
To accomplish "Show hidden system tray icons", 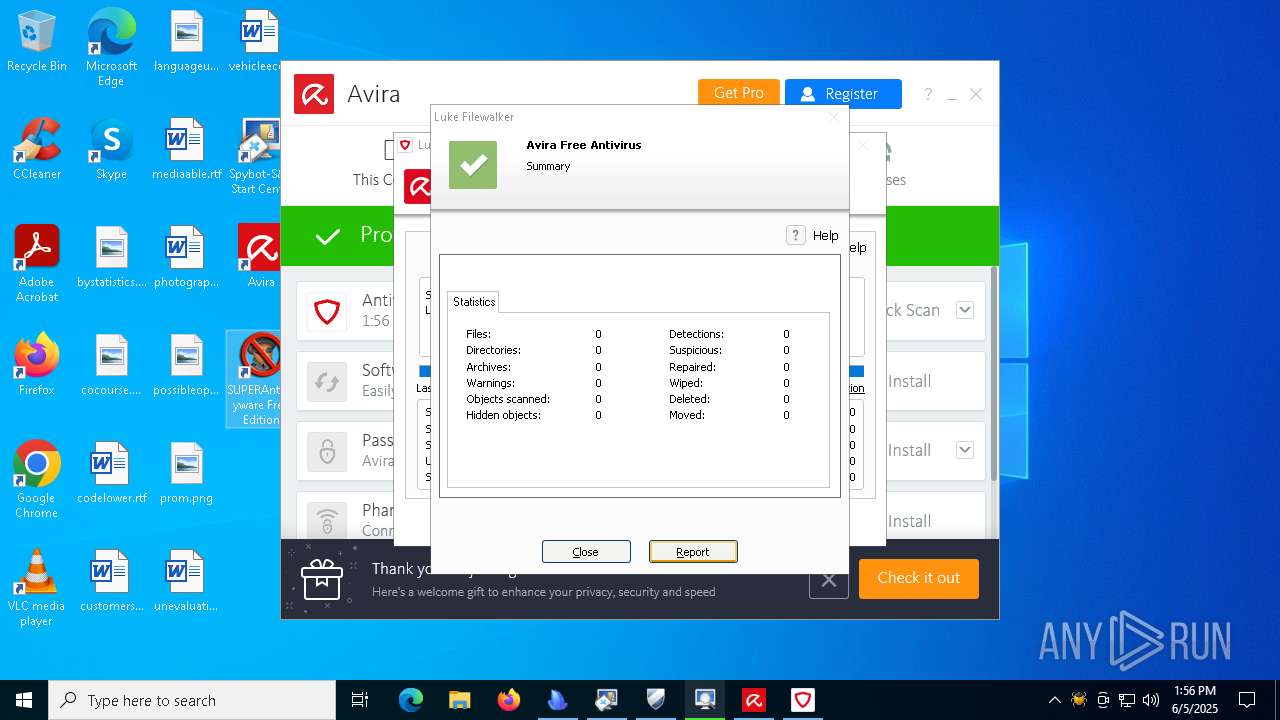I will [1054, 700].
